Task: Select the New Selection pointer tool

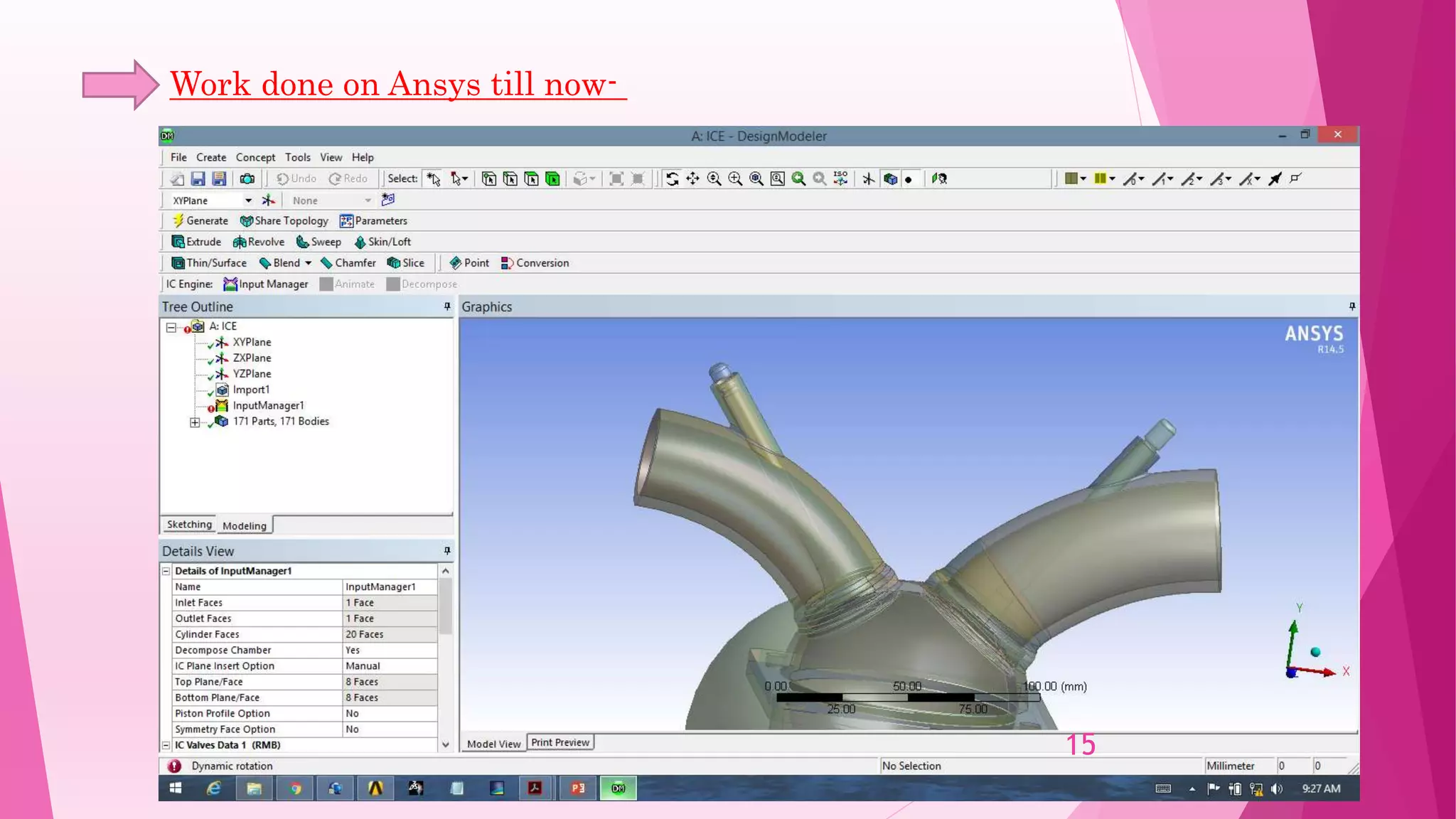Action: [x=434, y=179]
